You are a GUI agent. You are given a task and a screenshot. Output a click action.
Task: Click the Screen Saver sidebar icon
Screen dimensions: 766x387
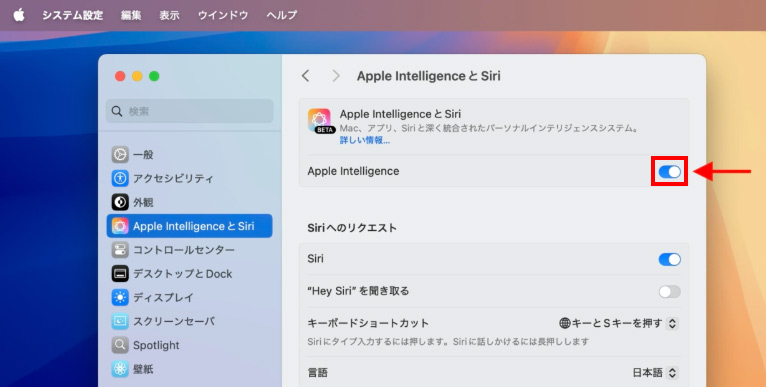tap(120, 321)
